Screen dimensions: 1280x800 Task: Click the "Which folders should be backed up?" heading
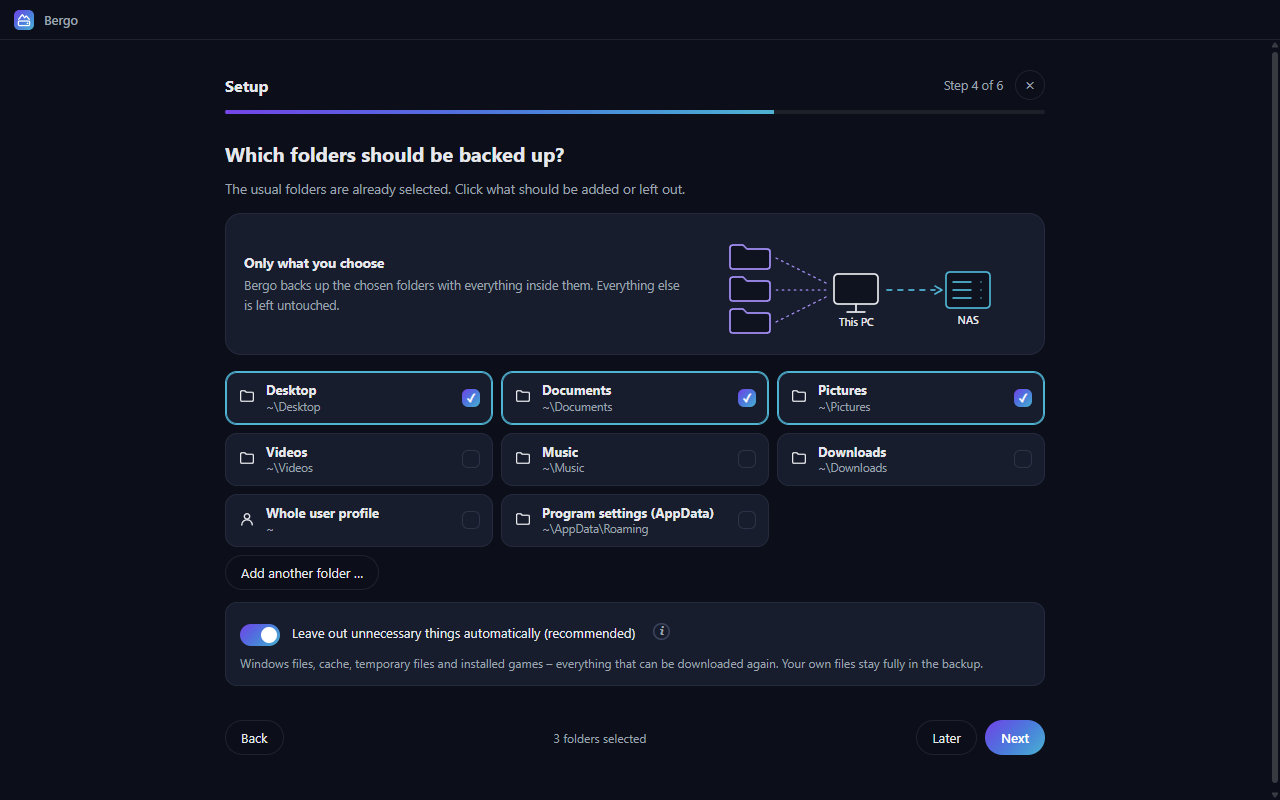tap(395, 155)
